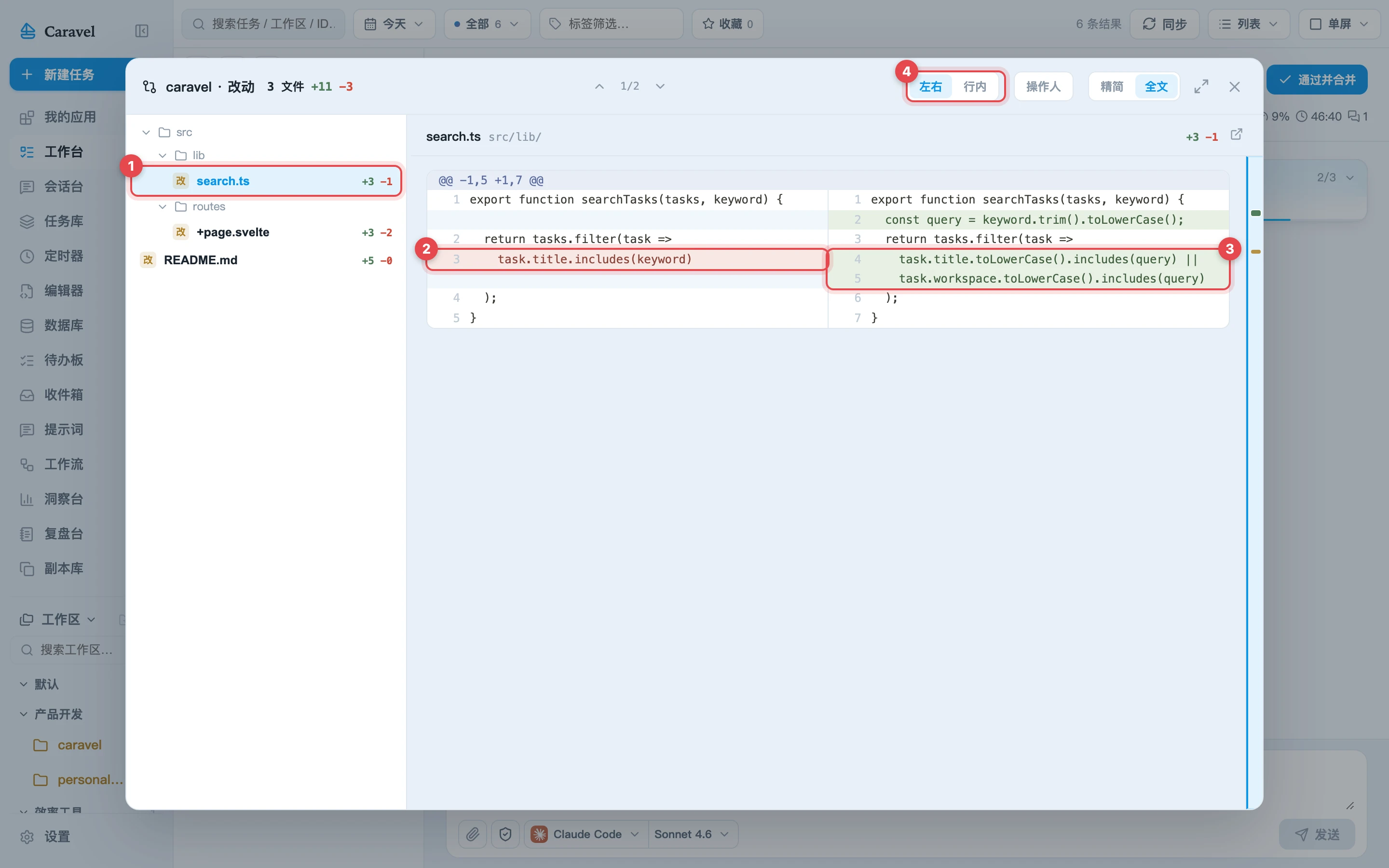Go to next change with down chevron

[660, 87]
